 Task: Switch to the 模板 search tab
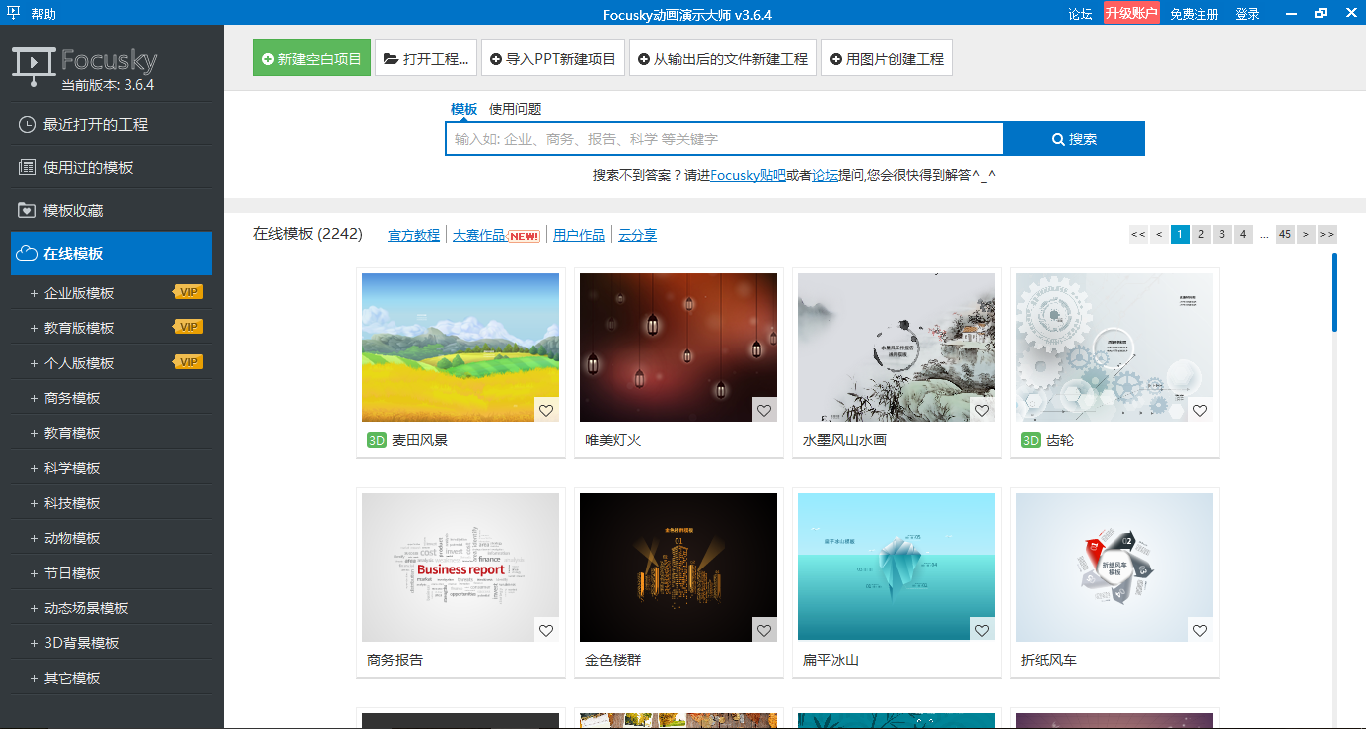(464, 109)
